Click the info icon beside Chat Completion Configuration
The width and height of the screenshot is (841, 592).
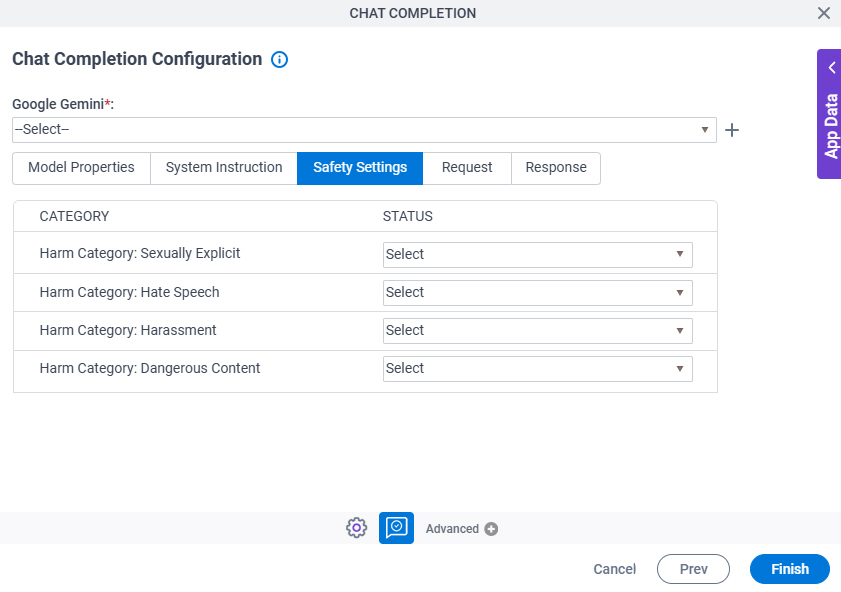[279, 60]
